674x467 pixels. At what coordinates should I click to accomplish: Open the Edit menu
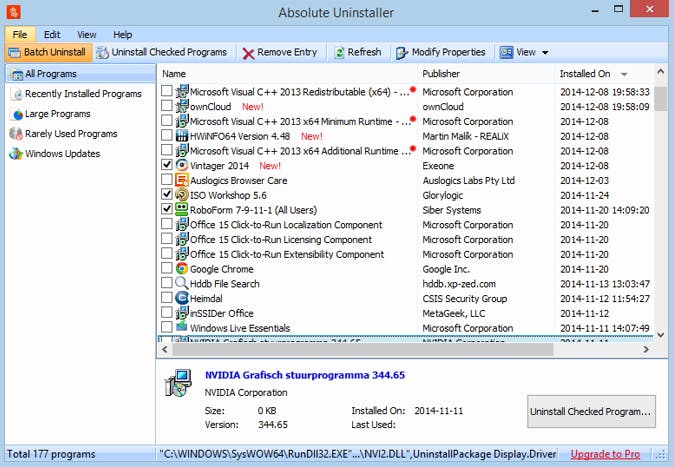pos(52,34)
